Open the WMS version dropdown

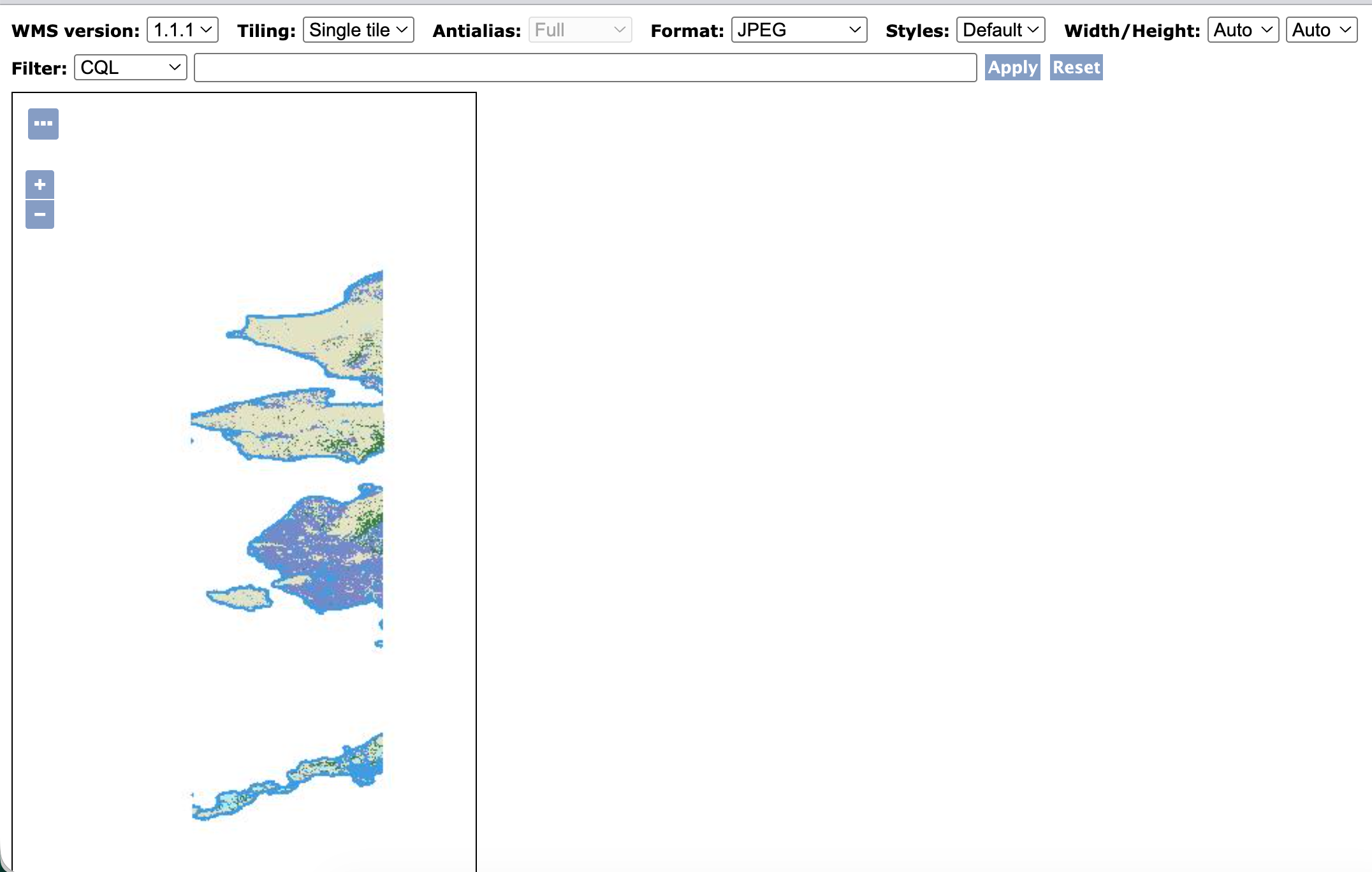click(x=182, y=30)
